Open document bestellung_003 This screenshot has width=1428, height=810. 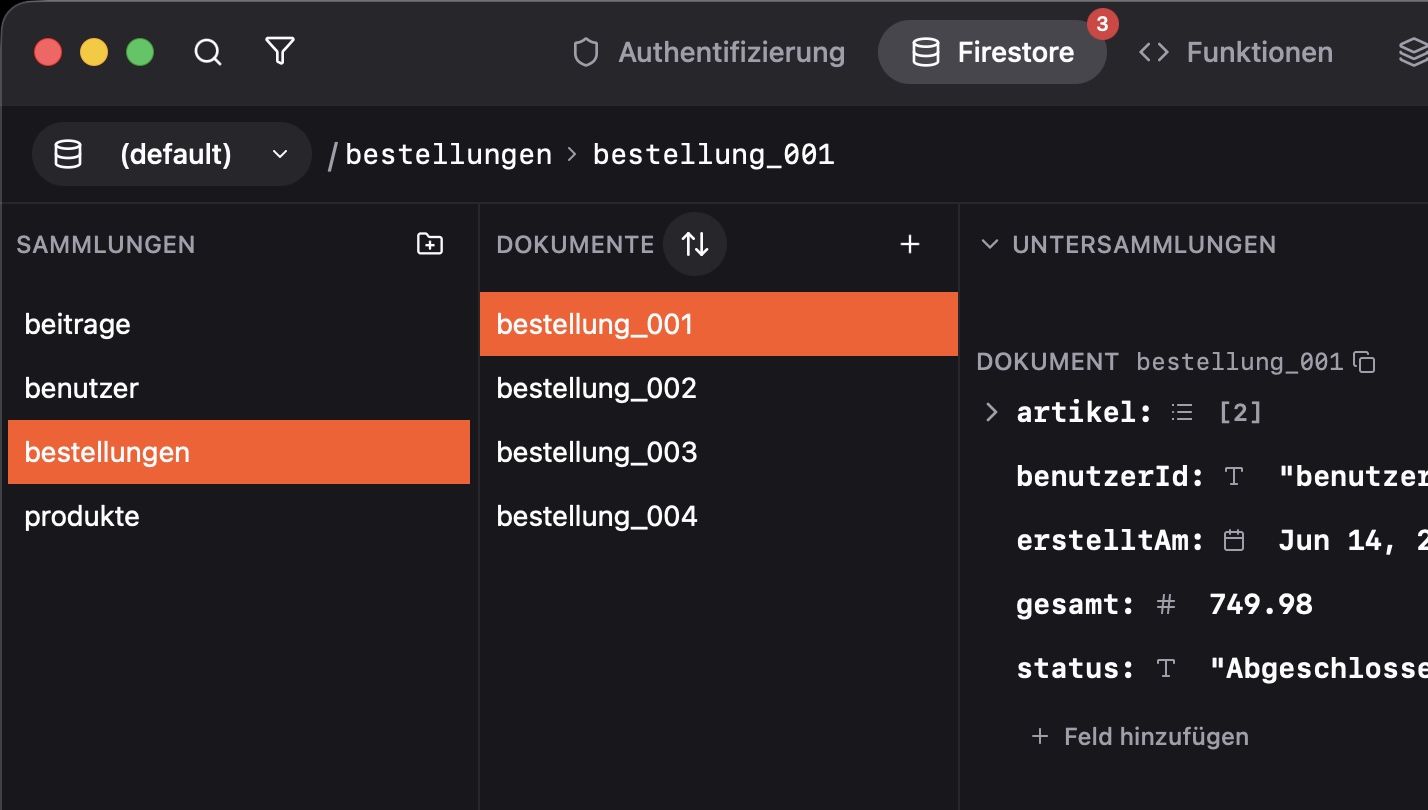719,452
